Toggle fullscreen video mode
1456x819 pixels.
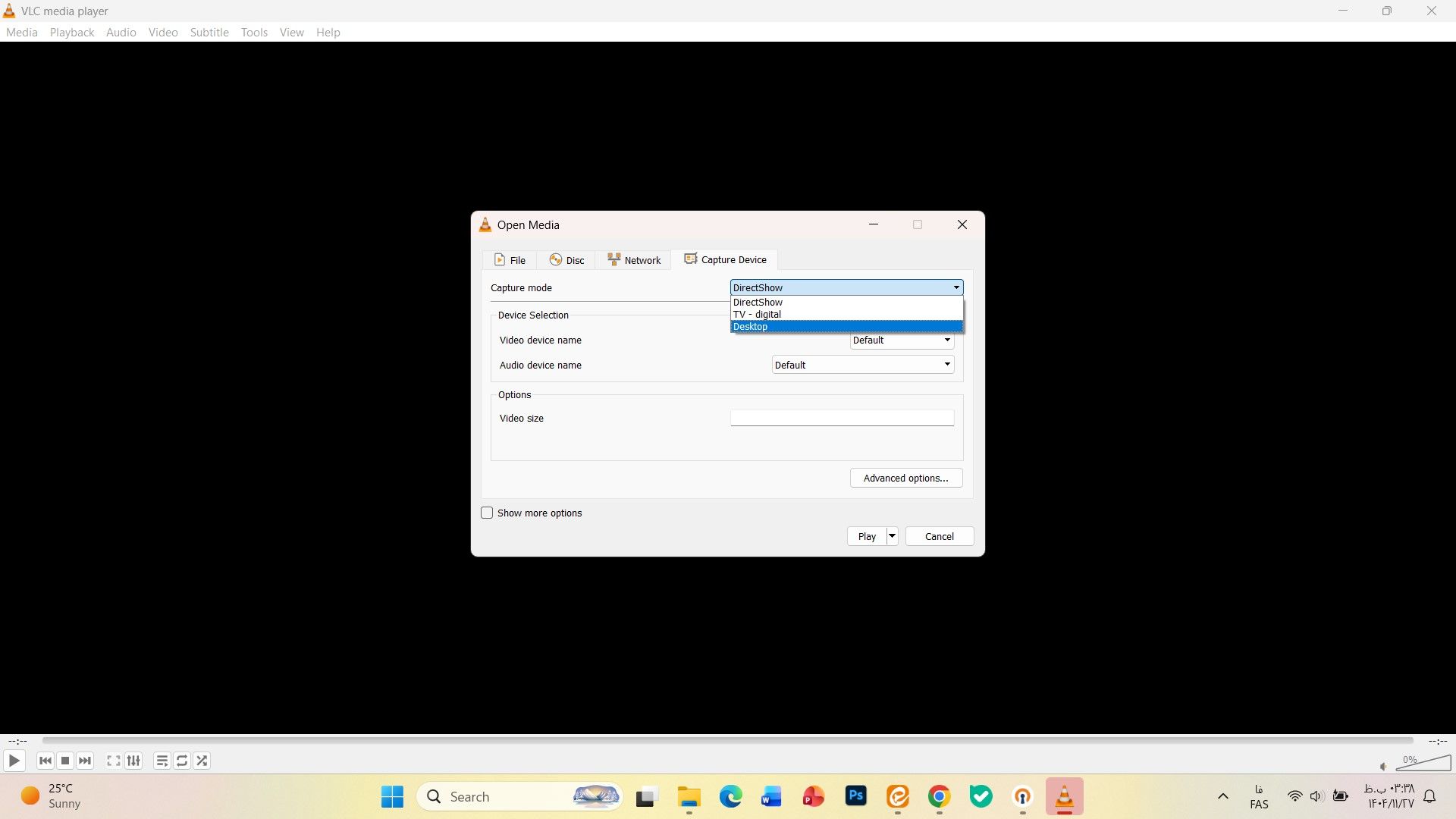click(112, 761)
